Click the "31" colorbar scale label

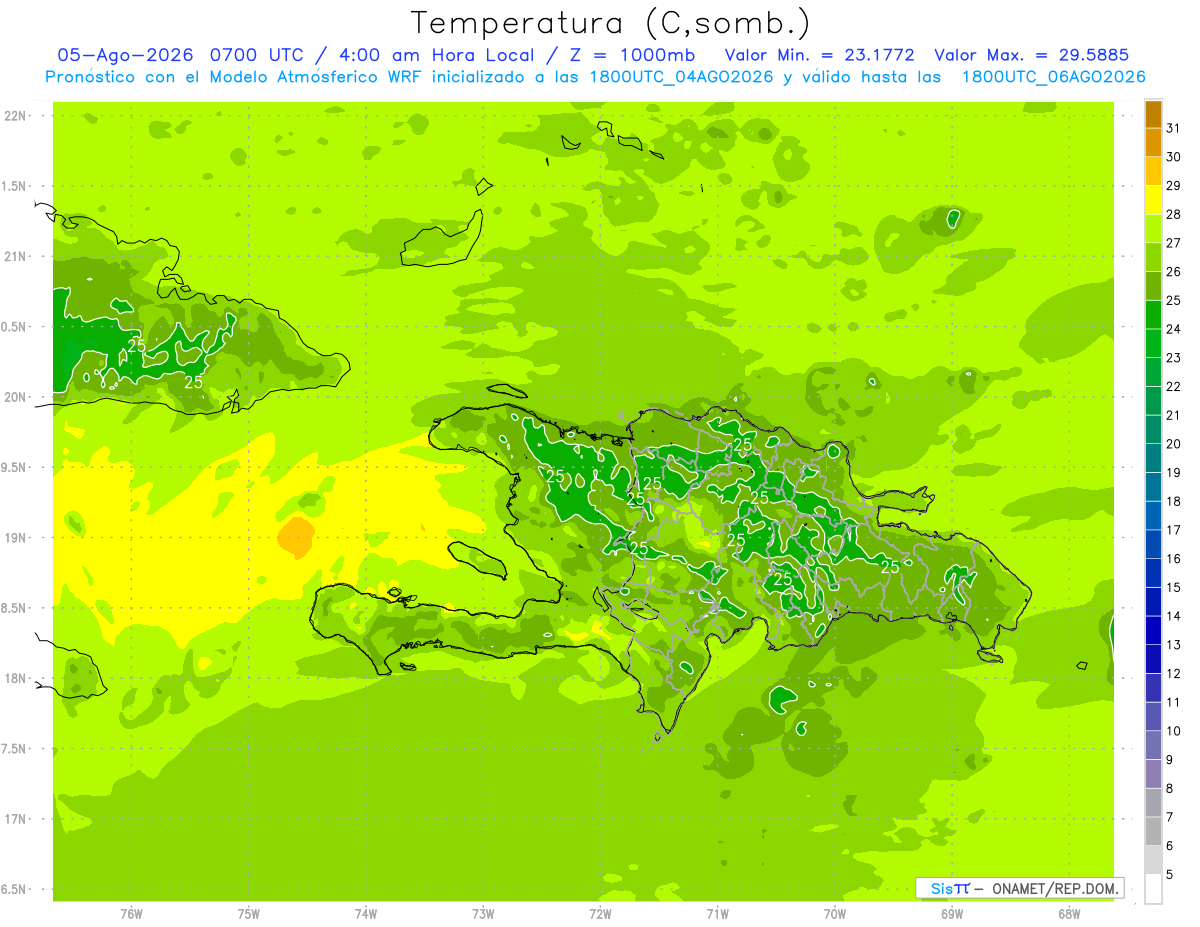pyautogui.click(x=1174, y=128)
